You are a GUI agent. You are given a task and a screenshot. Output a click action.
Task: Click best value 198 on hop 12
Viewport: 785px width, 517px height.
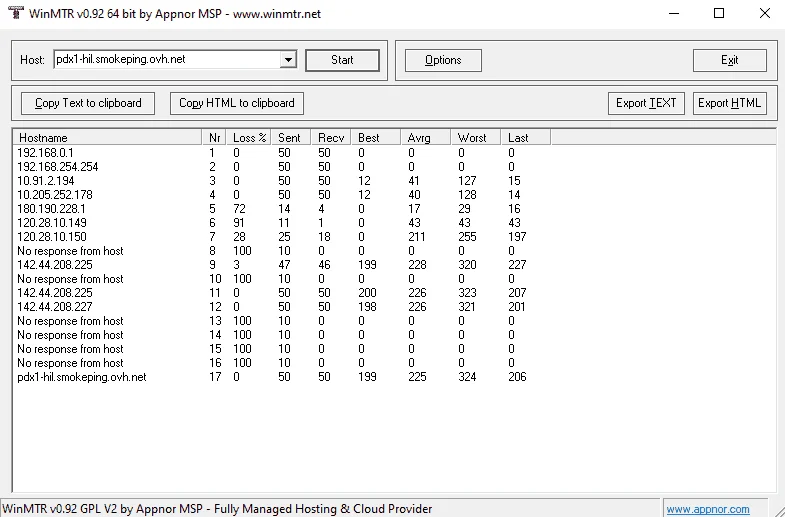367,307
